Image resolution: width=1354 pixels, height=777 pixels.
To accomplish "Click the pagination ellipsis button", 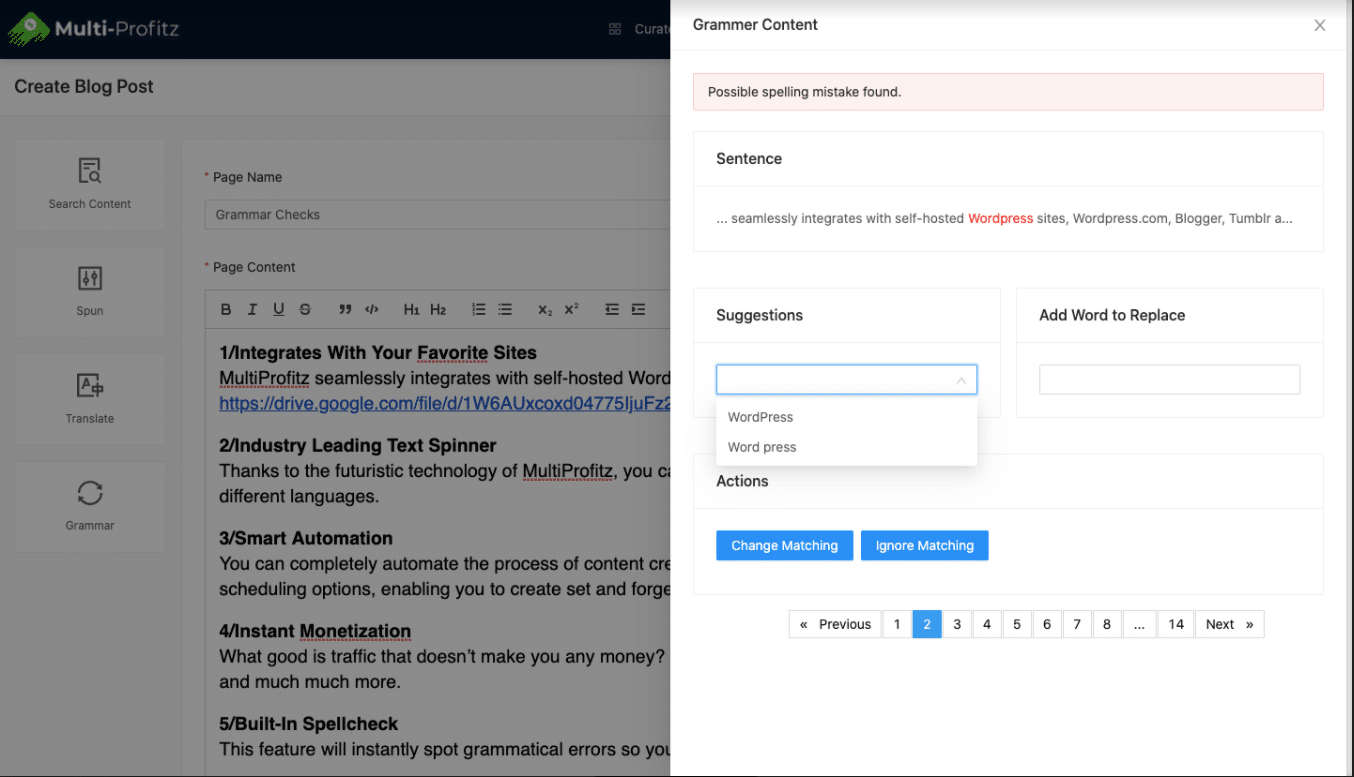I will point(1140,624).
